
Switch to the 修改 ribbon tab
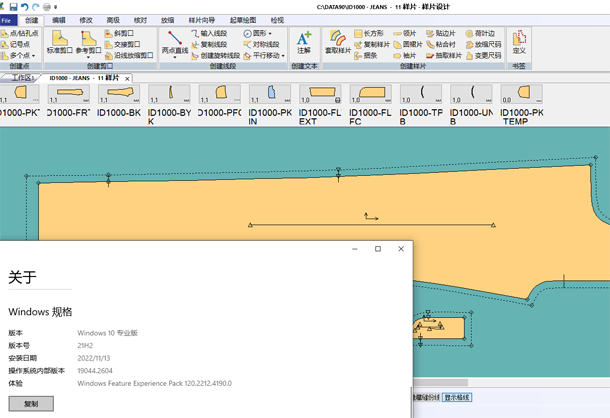86,20
